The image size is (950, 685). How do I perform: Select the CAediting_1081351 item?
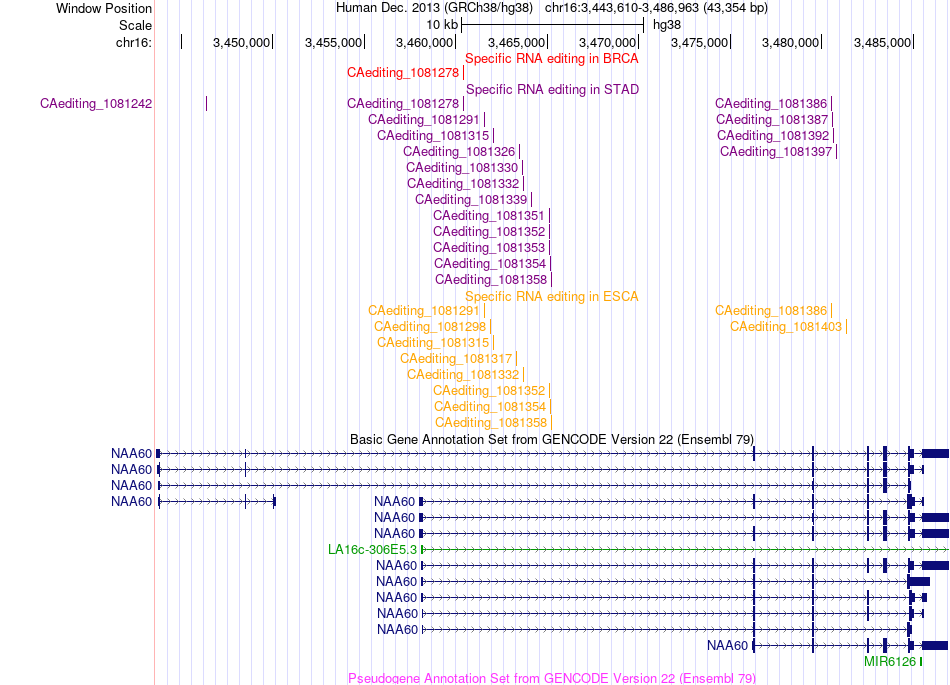pyautogui.click(x=488, y=216)
